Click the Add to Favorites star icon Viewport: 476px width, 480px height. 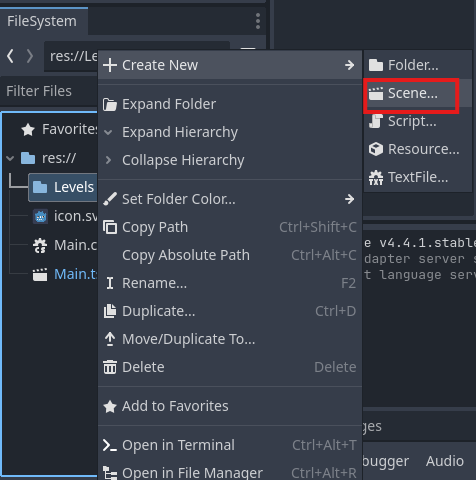(x=110, y=406)
